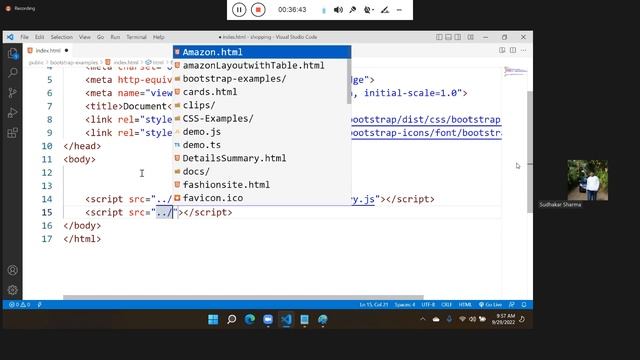The width and height of the screenshot is (640, 360).
Task: Click the editor horizontal scrollbar
Action: (x=243, y=298)
